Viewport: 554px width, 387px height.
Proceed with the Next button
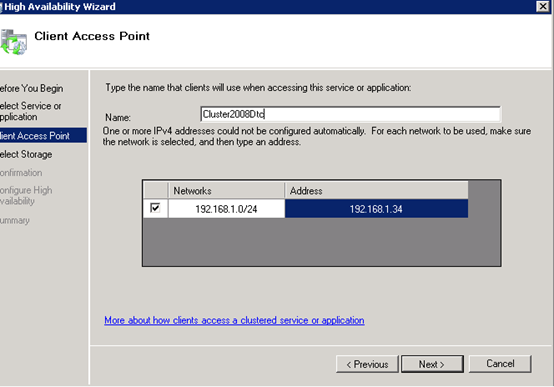432,364
